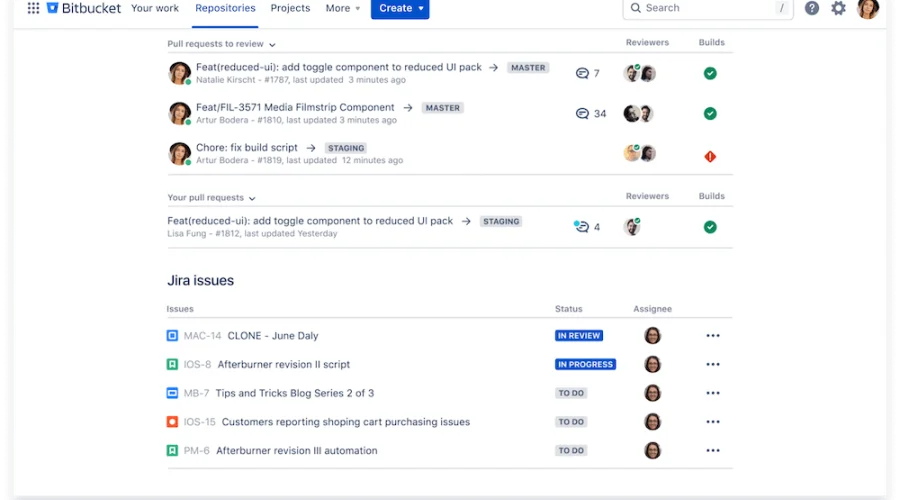Open the profile avatar in top bar
The width and height of the screenshot is (900, 500).
coord(868,8)
